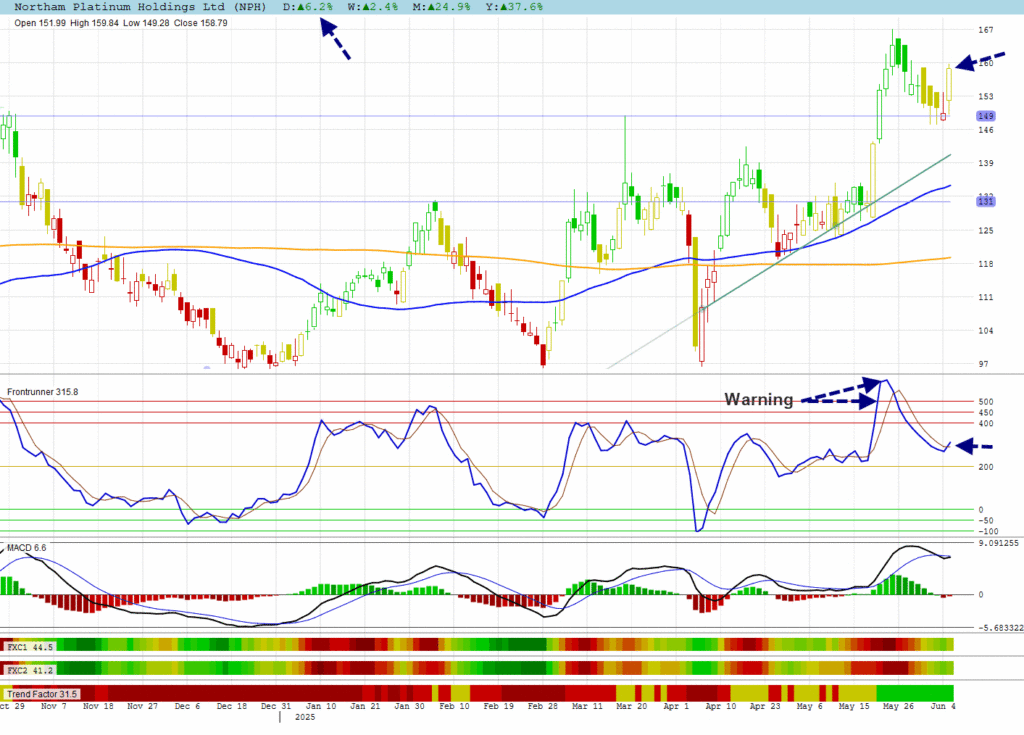This screenshot has width=1024, height=735.
Task: Select the yearly change Y:37.6% value
Action: 513,7
